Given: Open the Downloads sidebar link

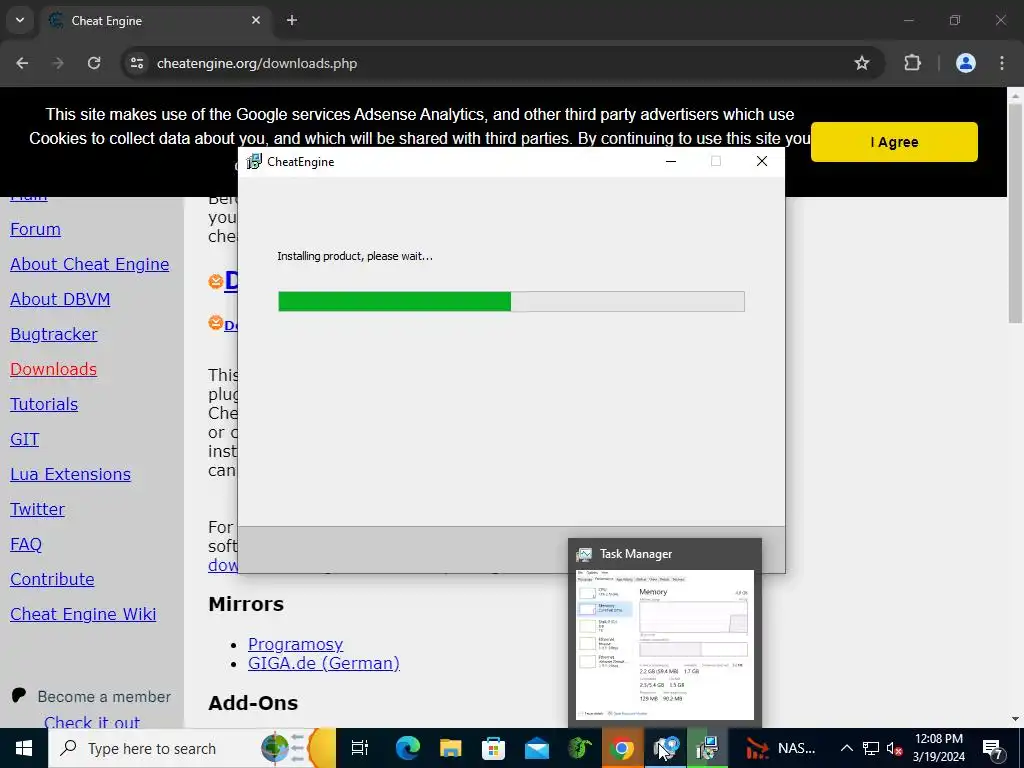Looking at the screenshot, I should [x=54, y=369].
